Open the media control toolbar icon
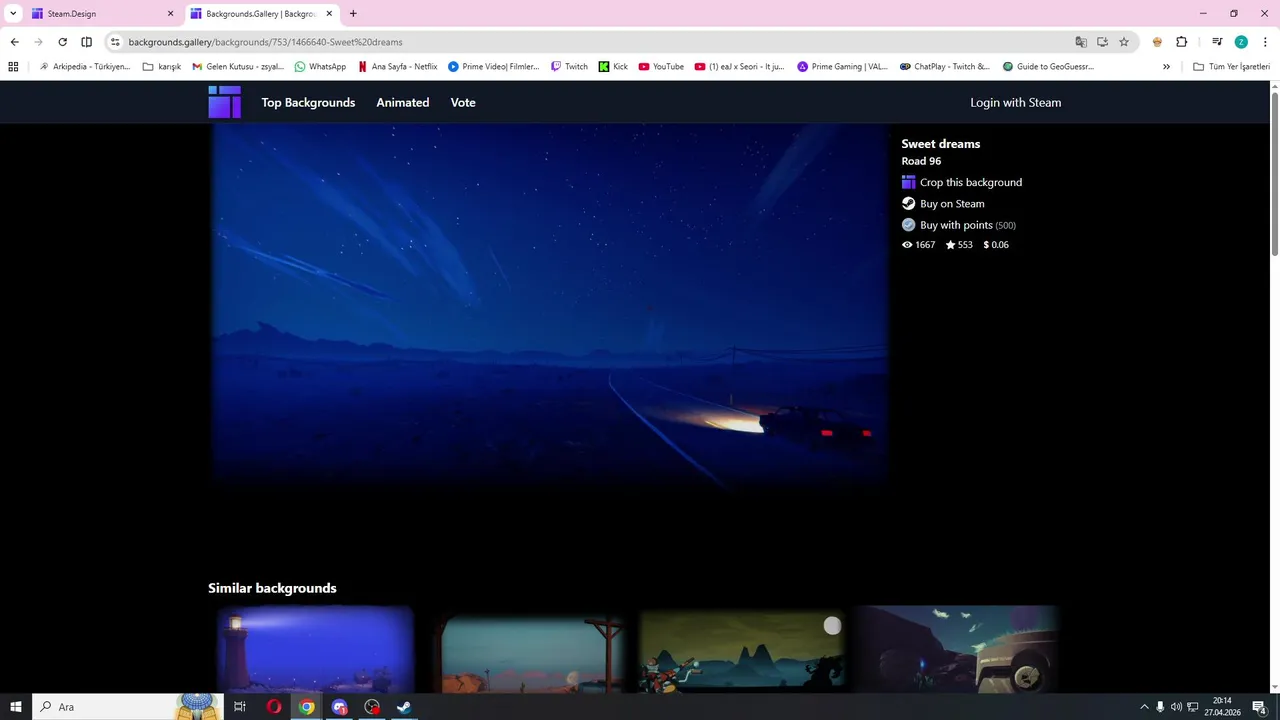Image resolution: width=1280 pixels, height=720 pixels. tap(1217, 42)
